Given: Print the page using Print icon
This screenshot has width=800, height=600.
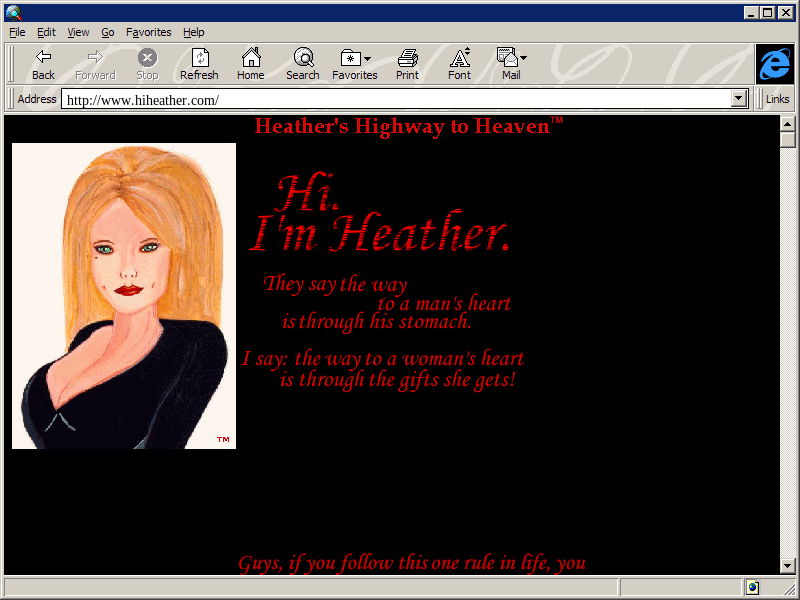Looking at the screenshot, I should (407, 58).
